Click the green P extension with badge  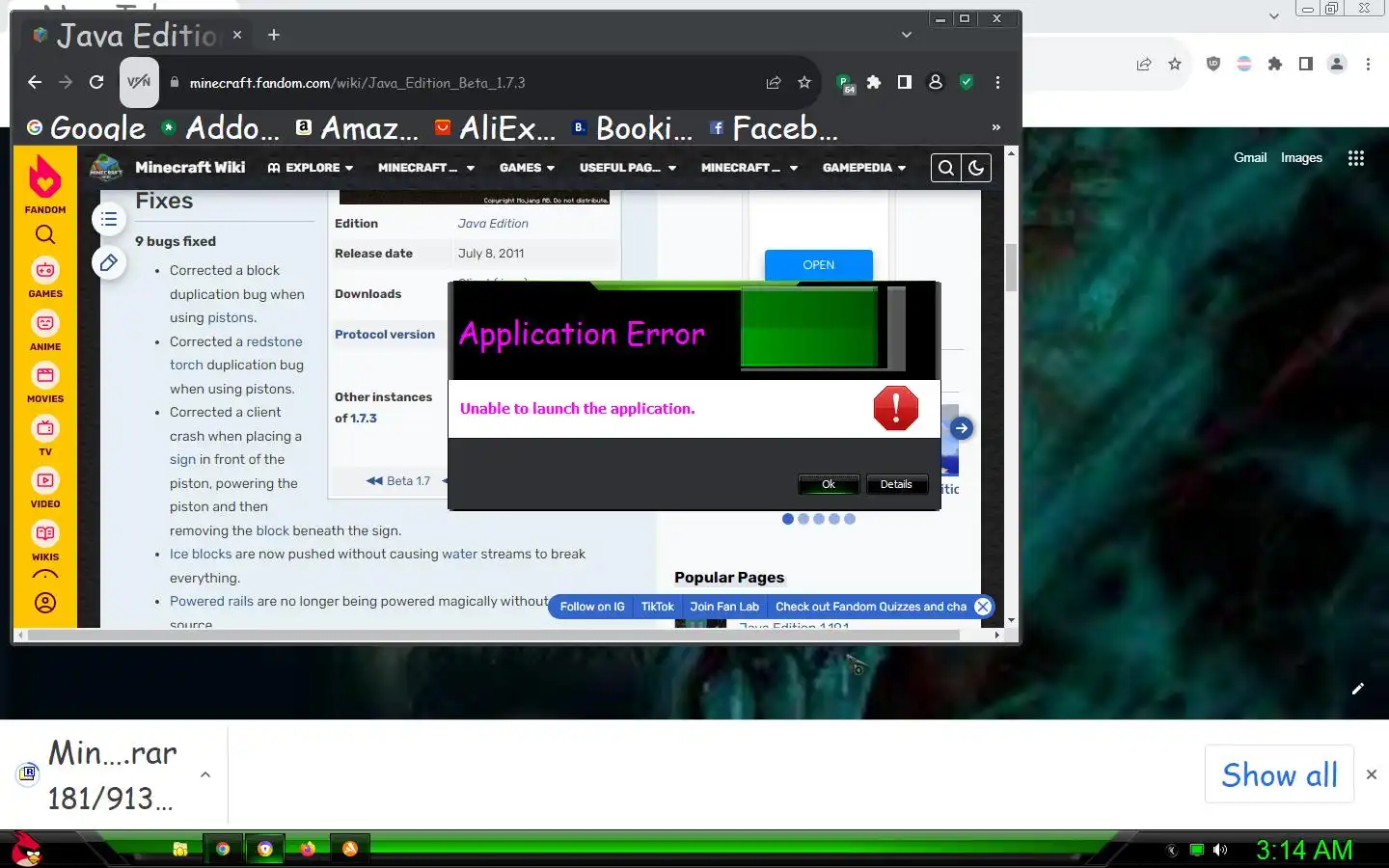click(845, 84)
